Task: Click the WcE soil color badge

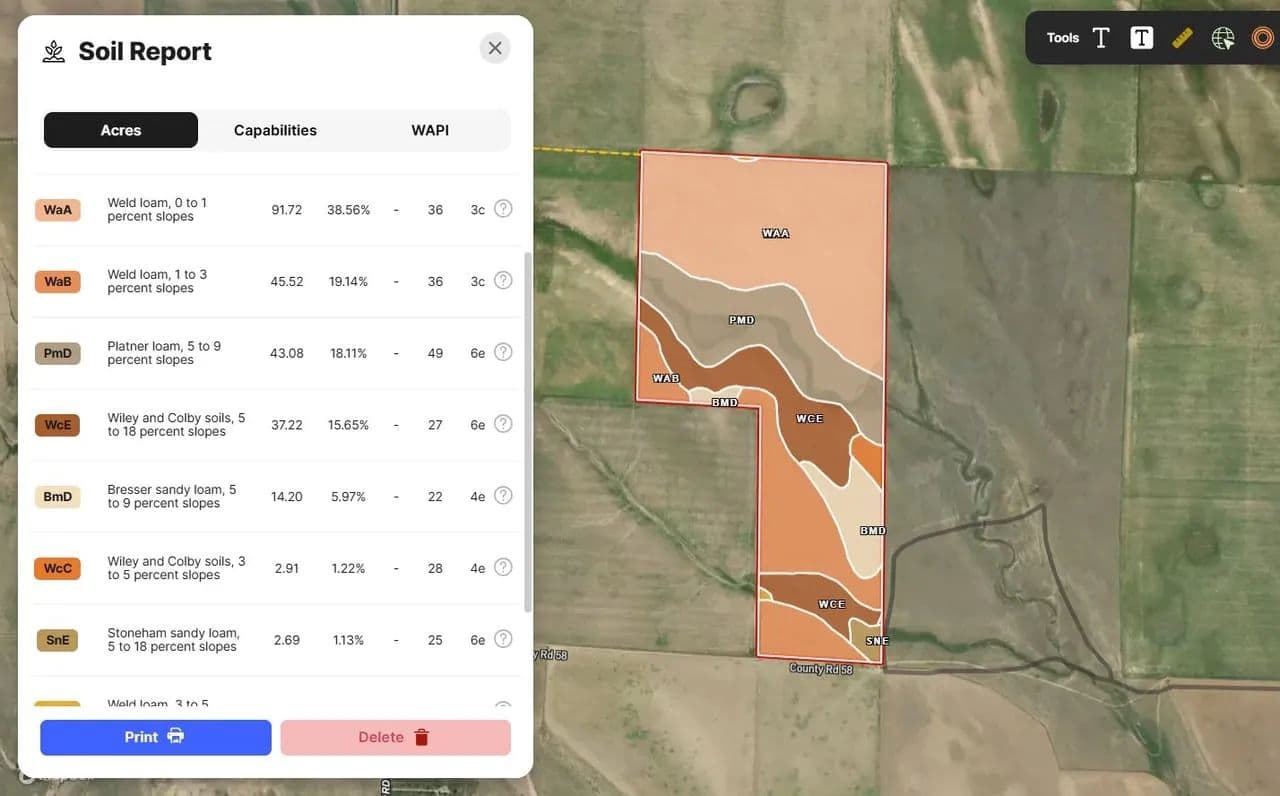Action: coord(58,425)
